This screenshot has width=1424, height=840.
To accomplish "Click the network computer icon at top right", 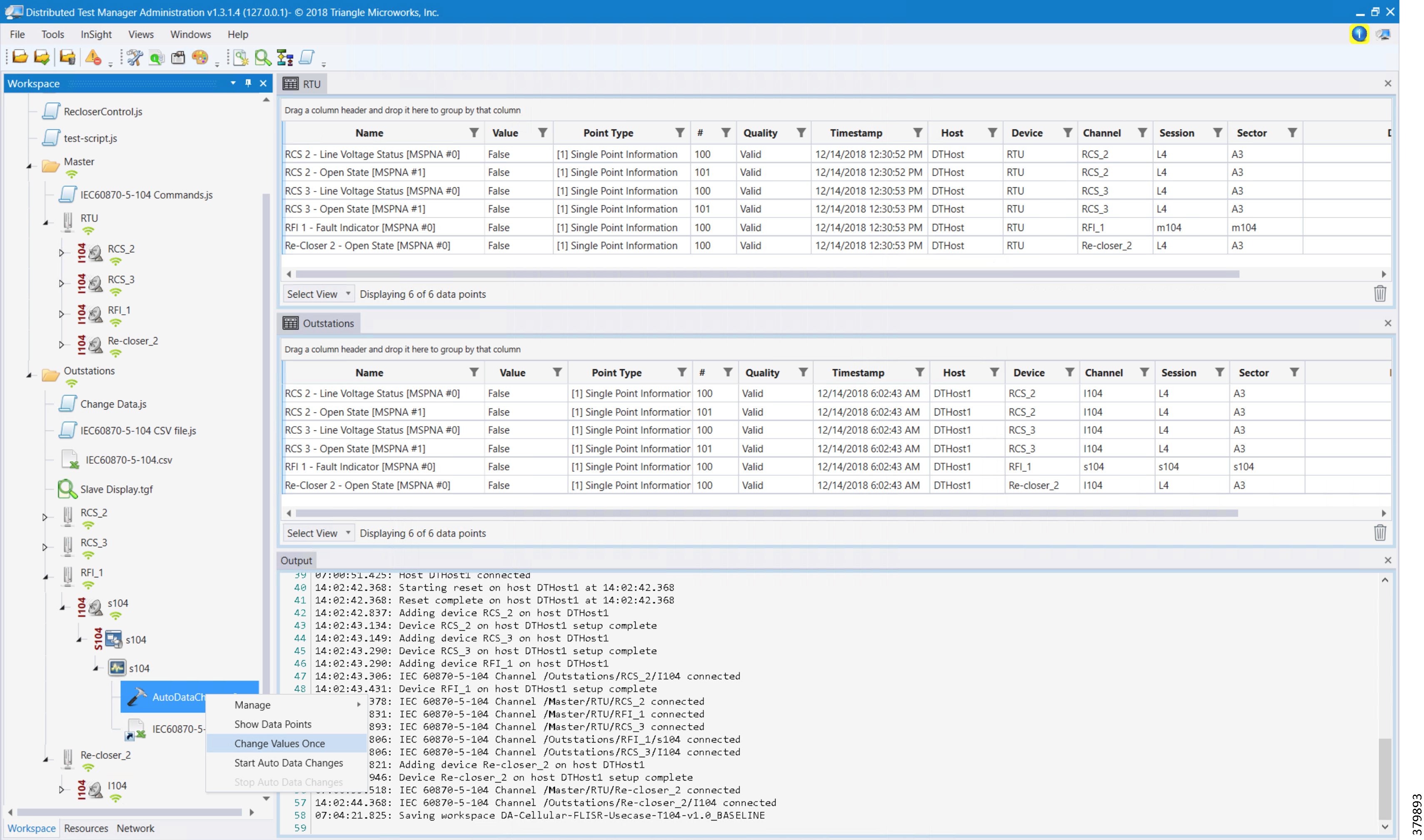I will (1383, 34).
